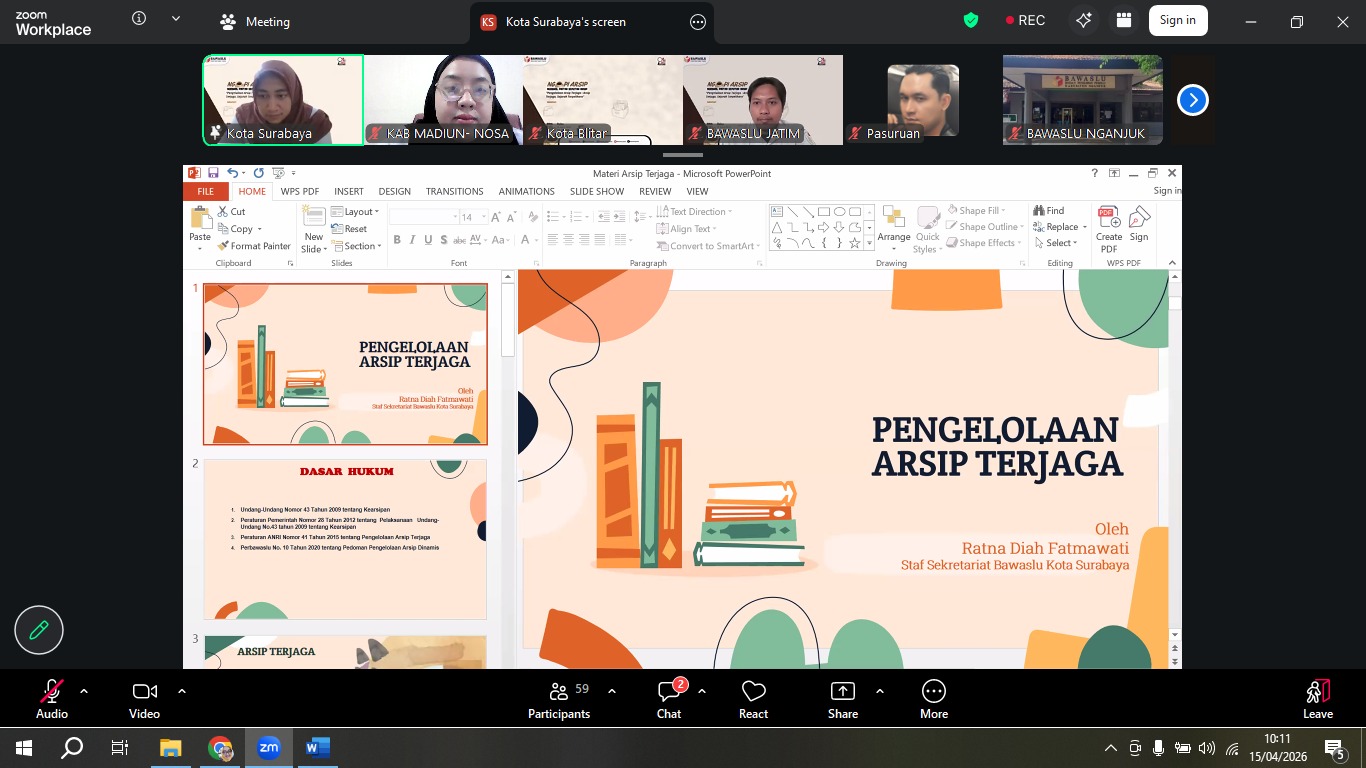1366x768 pixels.
Task: Apply underline formatting to text
Action: 428,240
